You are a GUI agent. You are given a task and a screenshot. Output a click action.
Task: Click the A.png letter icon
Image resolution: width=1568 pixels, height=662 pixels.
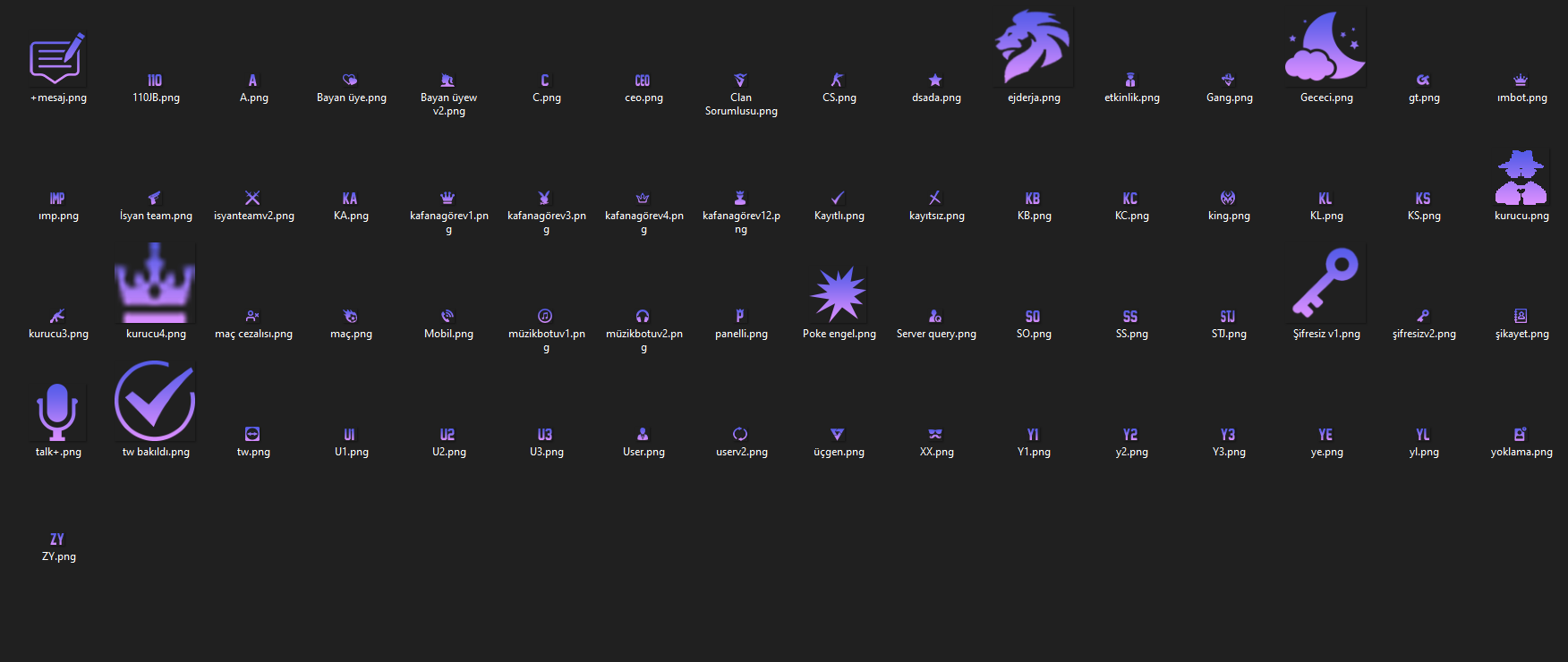pos(252,81)
